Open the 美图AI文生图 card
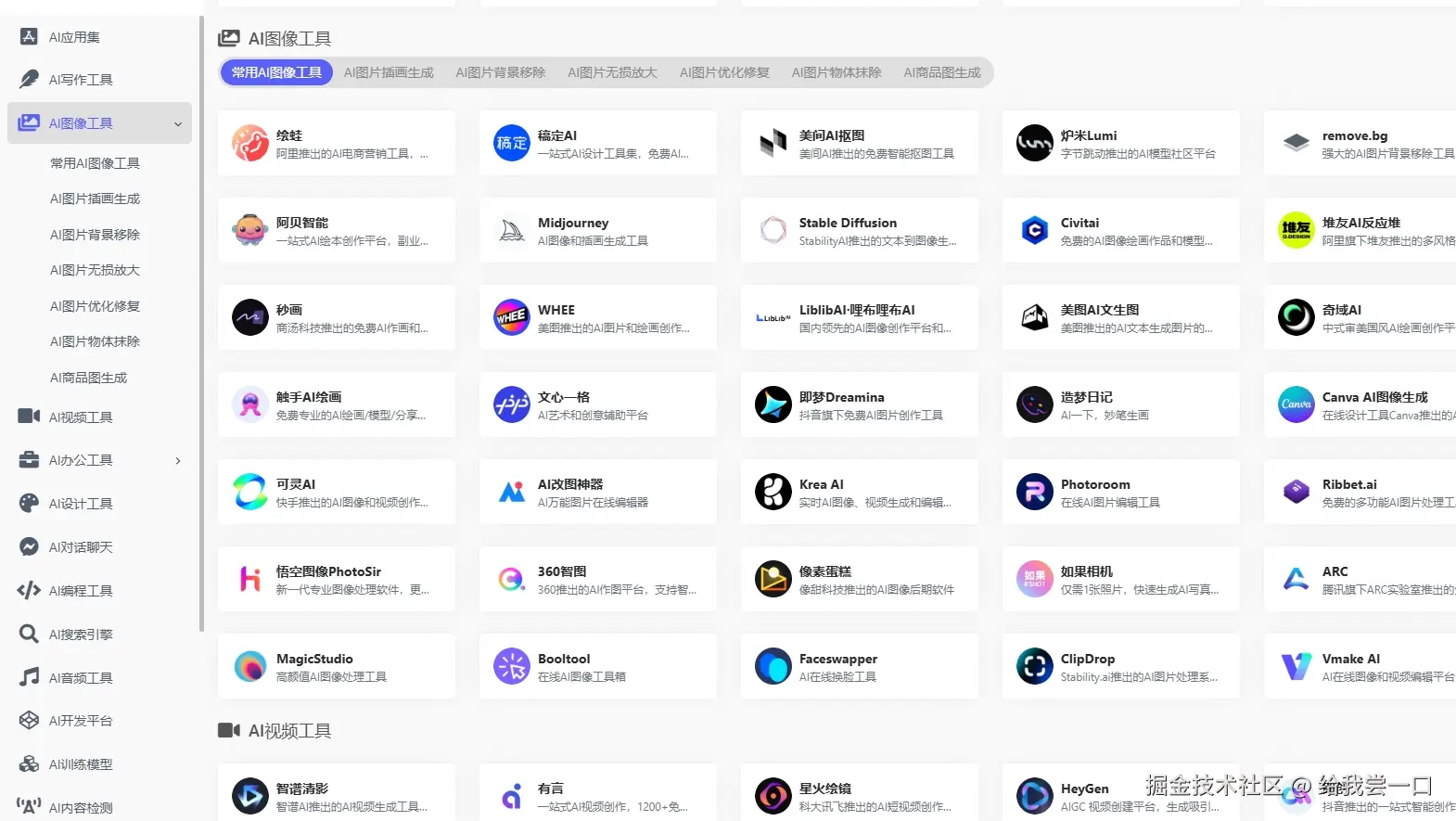1456x821 pixels. (x=1121, y=317)
